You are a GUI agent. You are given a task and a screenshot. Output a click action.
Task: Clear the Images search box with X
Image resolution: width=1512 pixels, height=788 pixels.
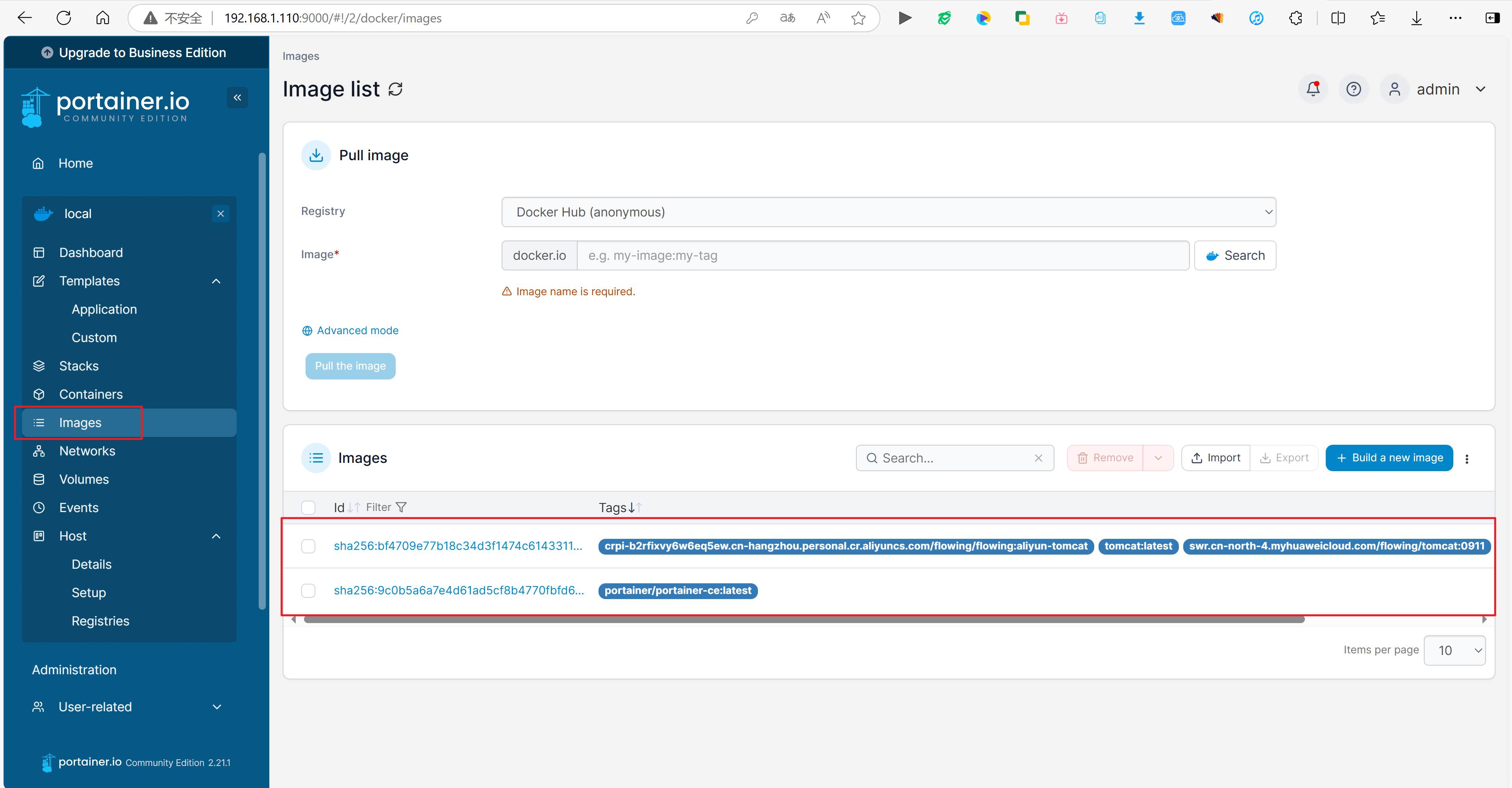[1038, 458]
